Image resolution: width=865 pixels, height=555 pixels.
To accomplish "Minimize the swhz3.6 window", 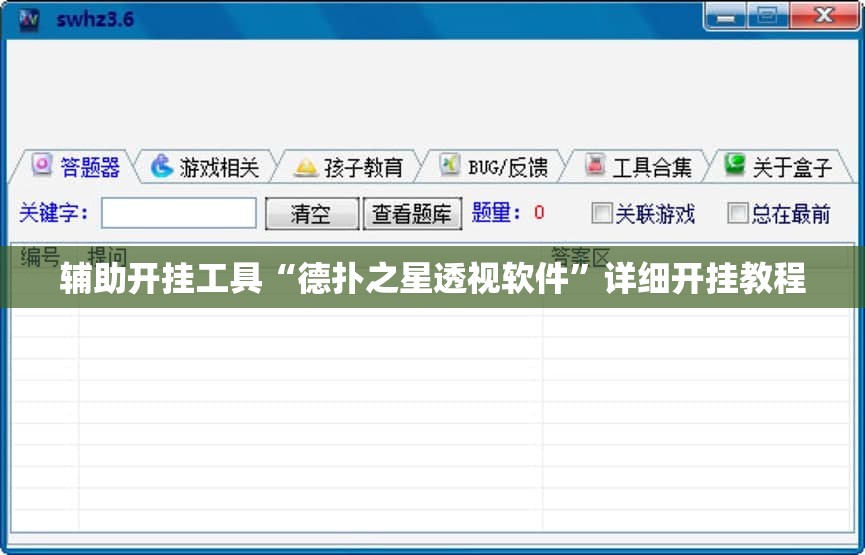I will [726, 16].
